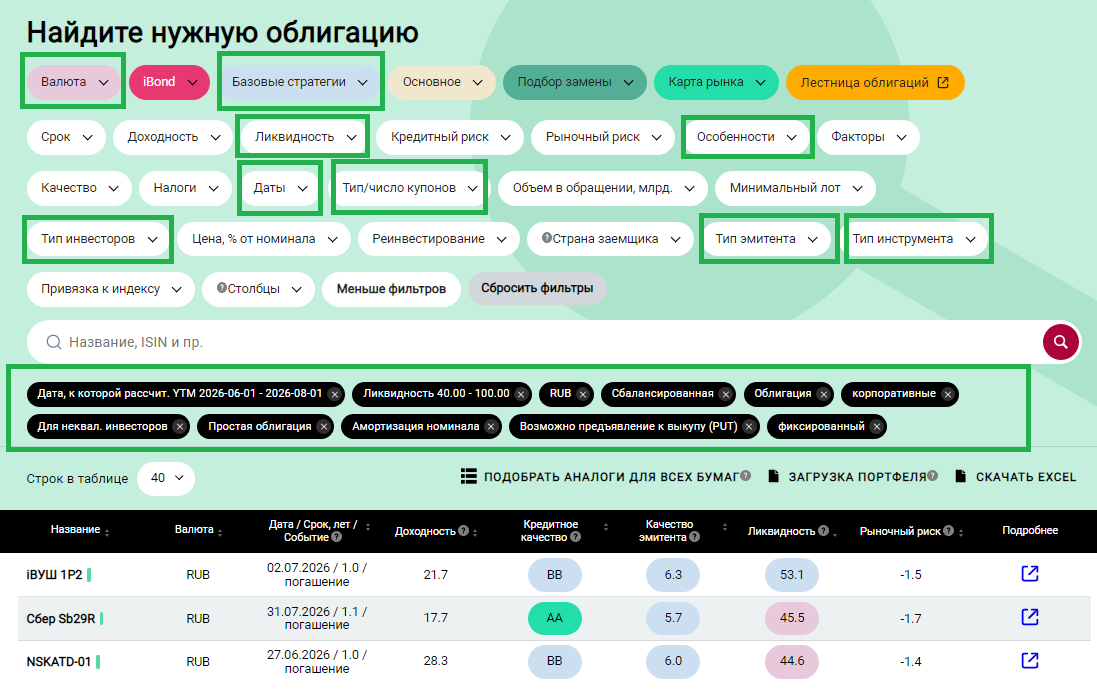This screenshot has height=697, width=1097.
Task: Open the Карта рынка tab
Action: (716, 82)
